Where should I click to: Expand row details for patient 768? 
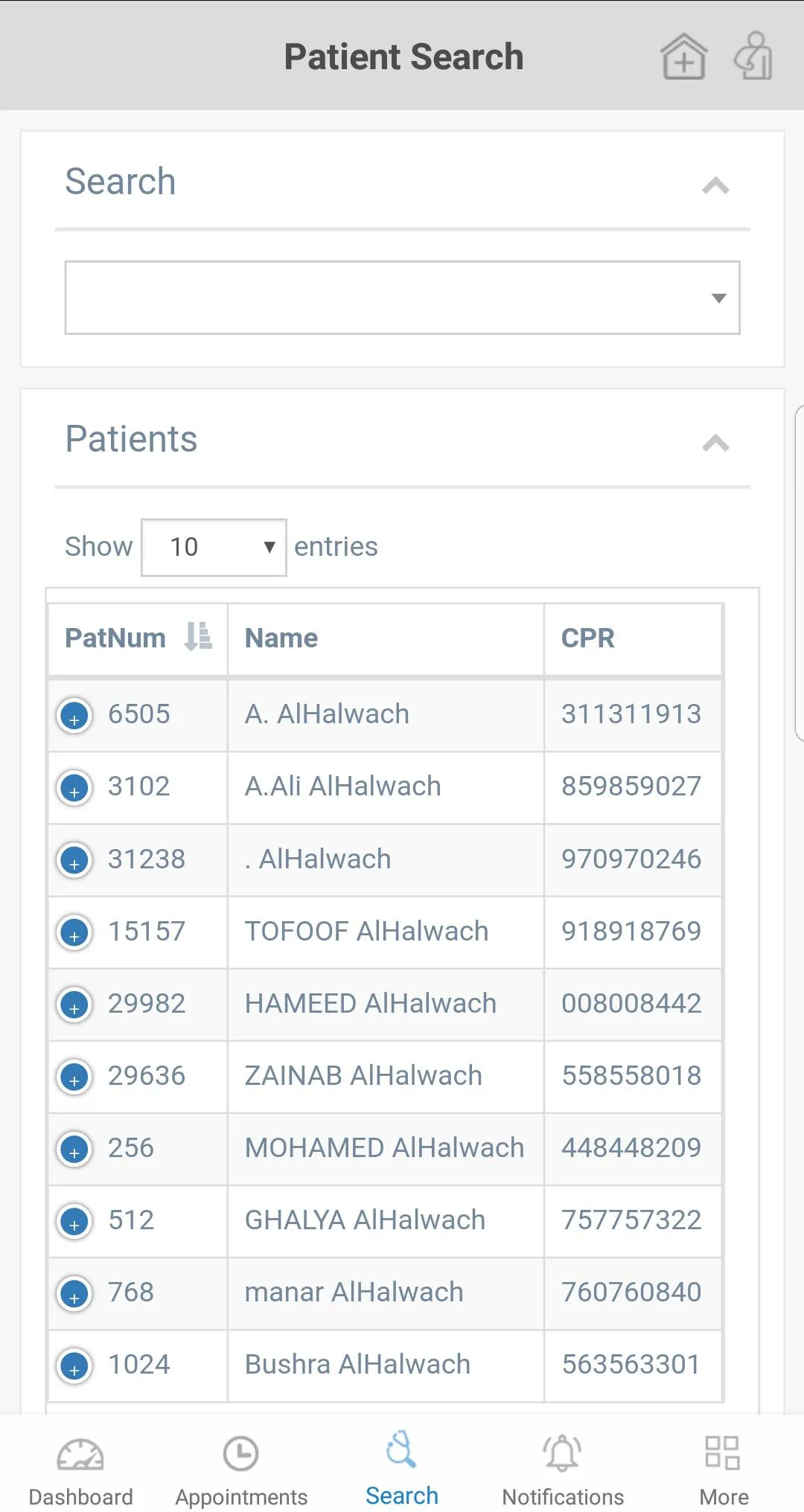click(x=74, y=1294)
